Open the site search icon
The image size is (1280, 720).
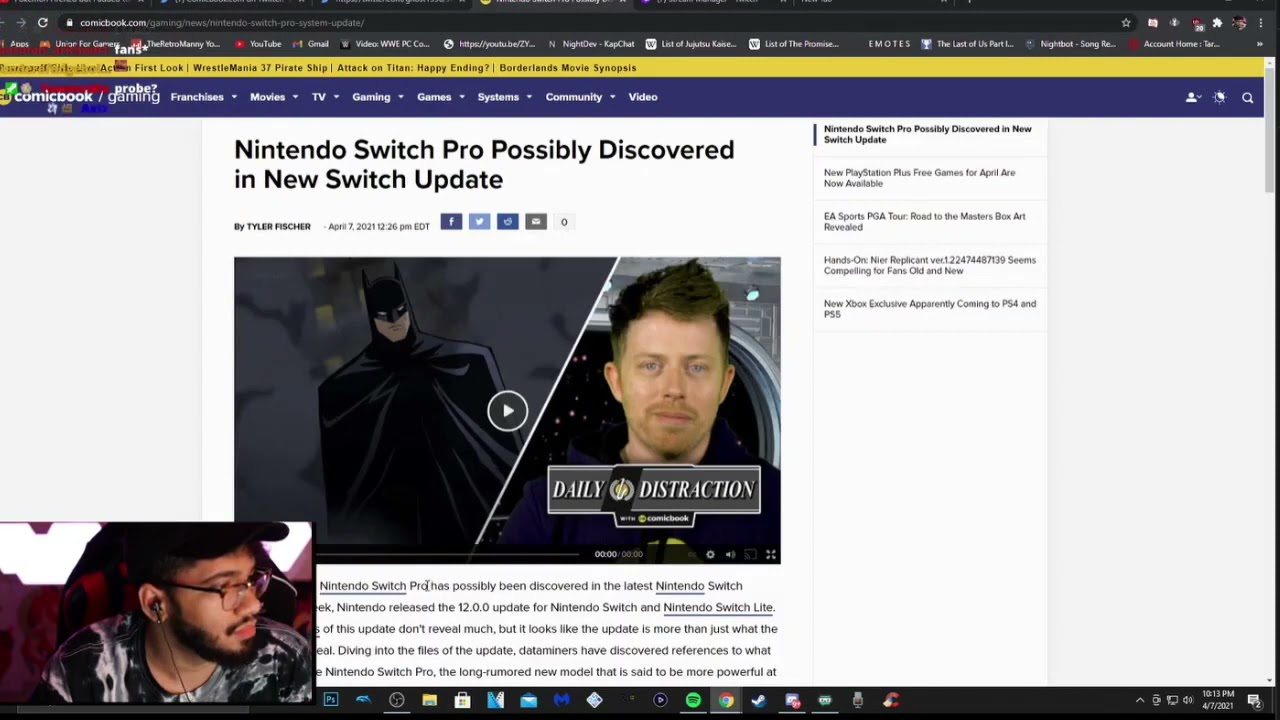(x=1247, y=97)
